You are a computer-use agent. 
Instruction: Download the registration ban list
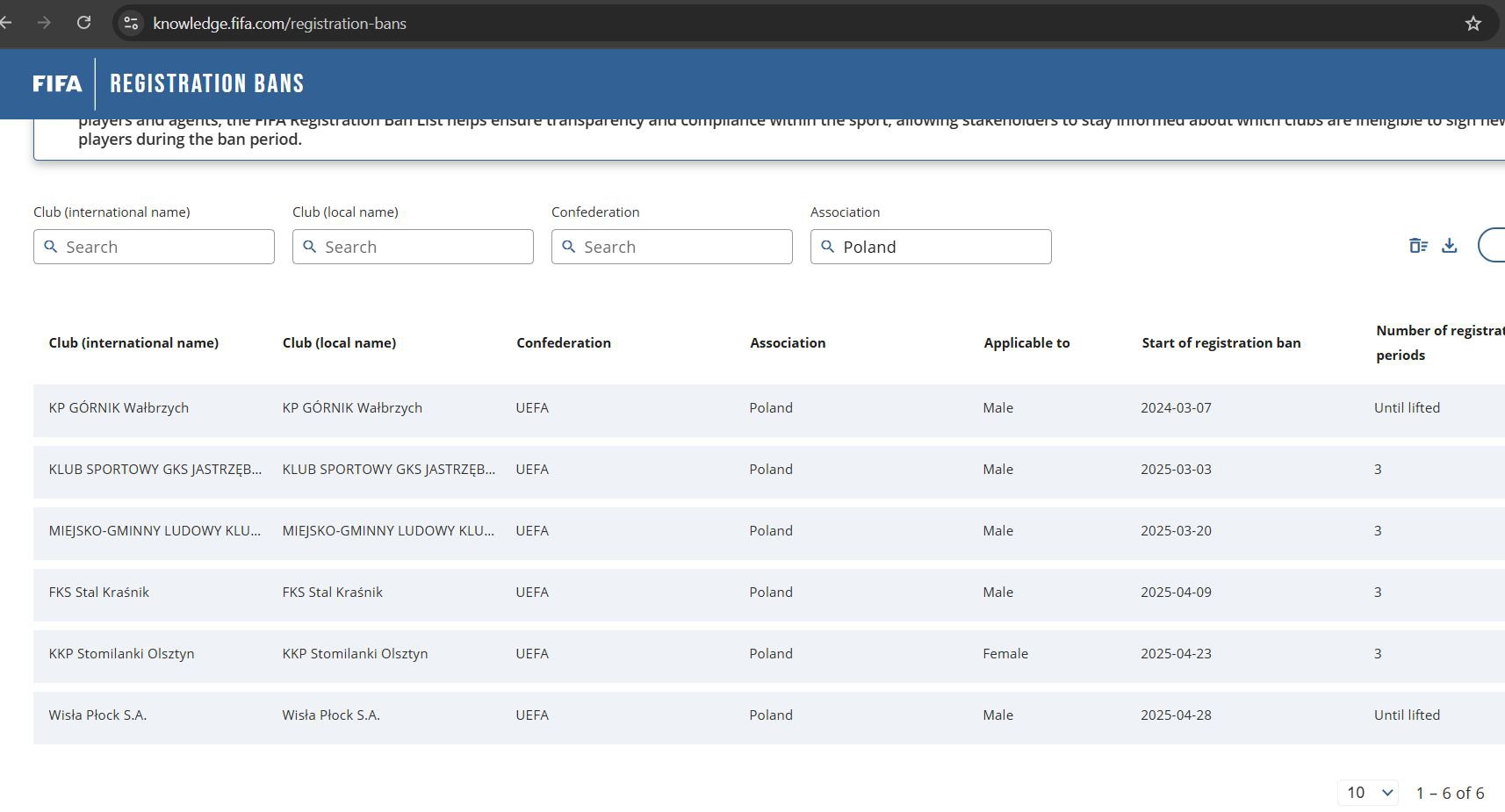pyautogui.click(x=1450, y=246)
